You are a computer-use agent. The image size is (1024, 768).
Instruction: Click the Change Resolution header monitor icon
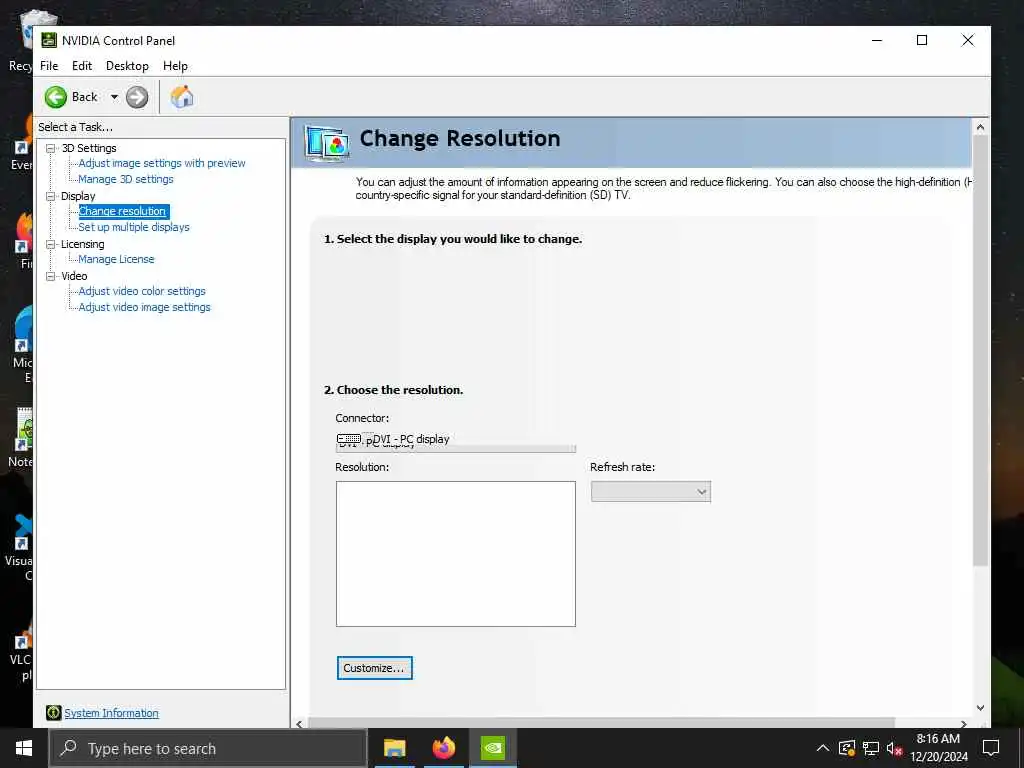point(327,142)
